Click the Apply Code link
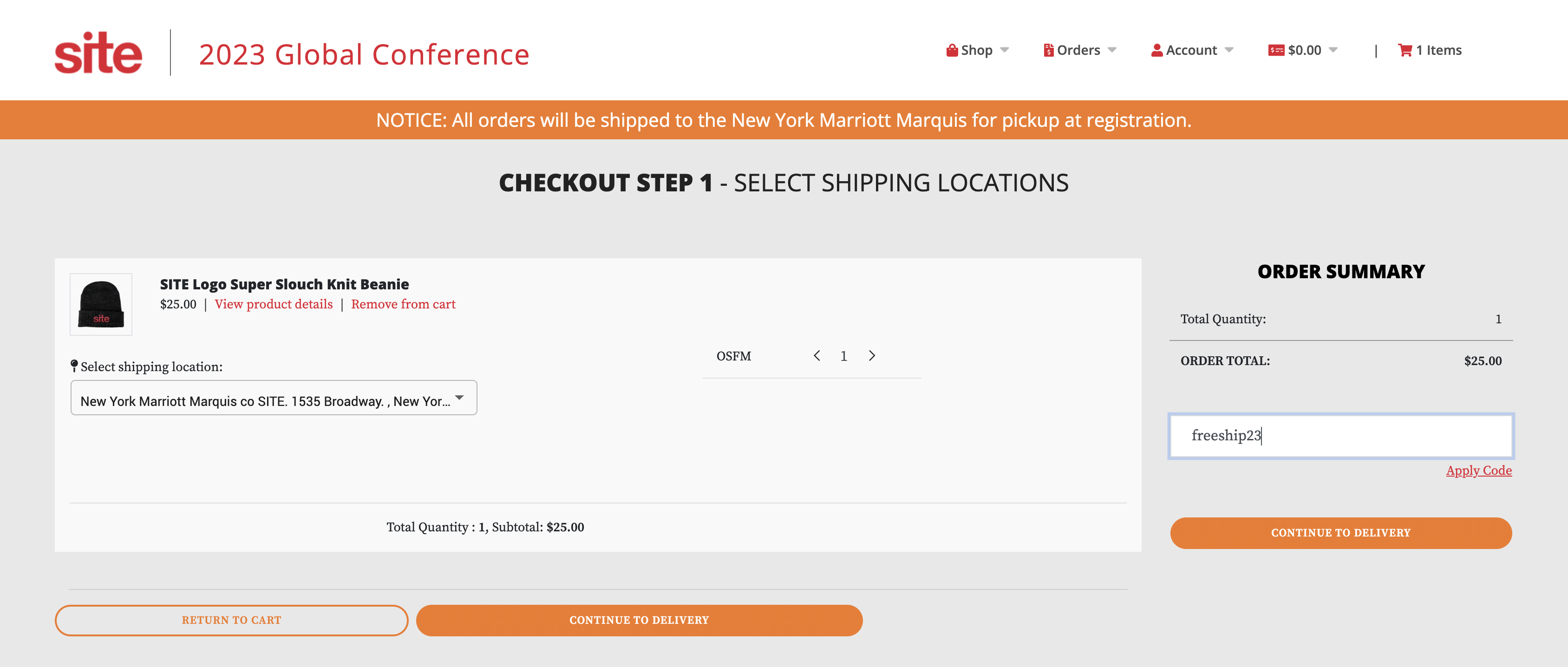 click(x=1478, y=471)
